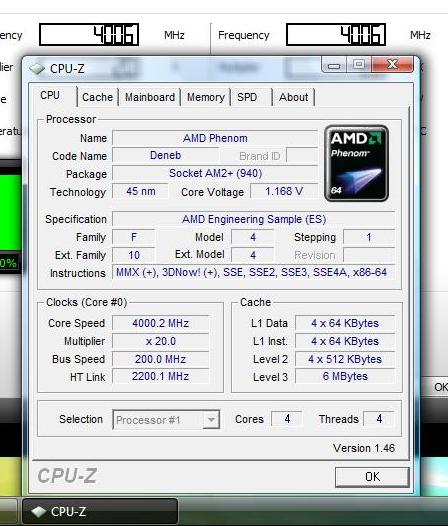The width and height of the screenshot is (448, 526).
Task: Click the L1 Data '4 x 64 KBytes' value
Action: (345, 323)
